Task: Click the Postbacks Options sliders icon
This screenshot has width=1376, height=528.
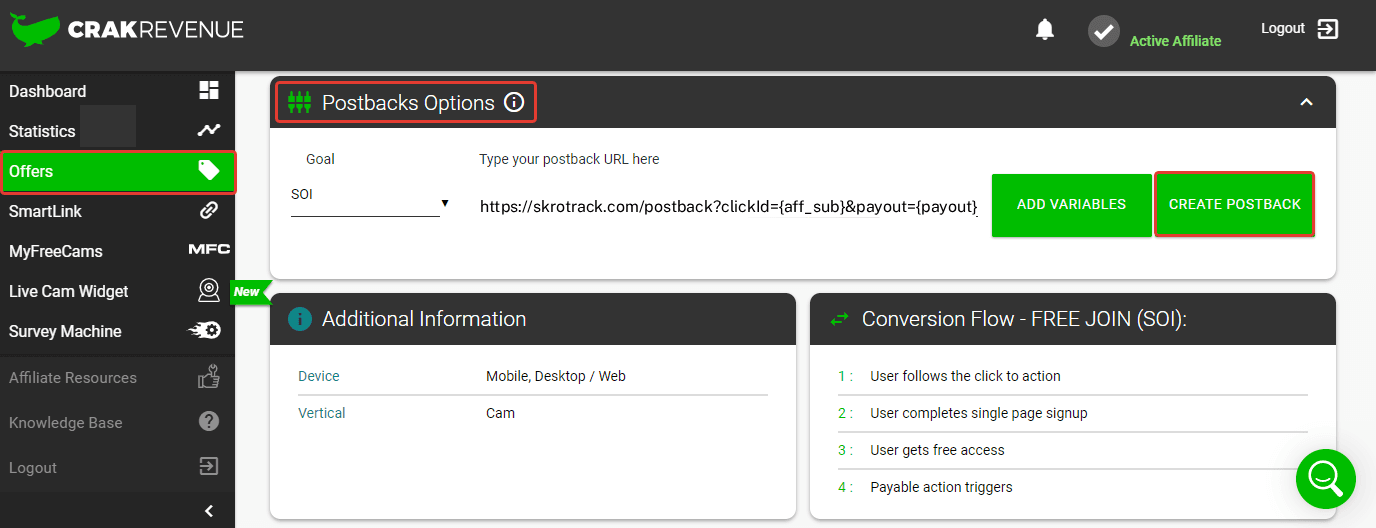Action: [x=299, y=102]
